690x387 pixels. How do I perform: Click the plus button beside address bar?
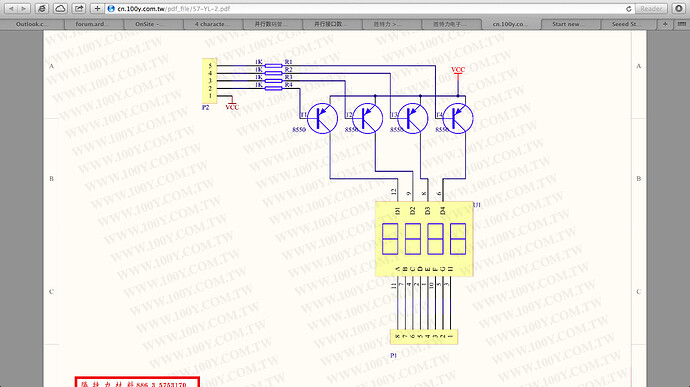(97, 8)
